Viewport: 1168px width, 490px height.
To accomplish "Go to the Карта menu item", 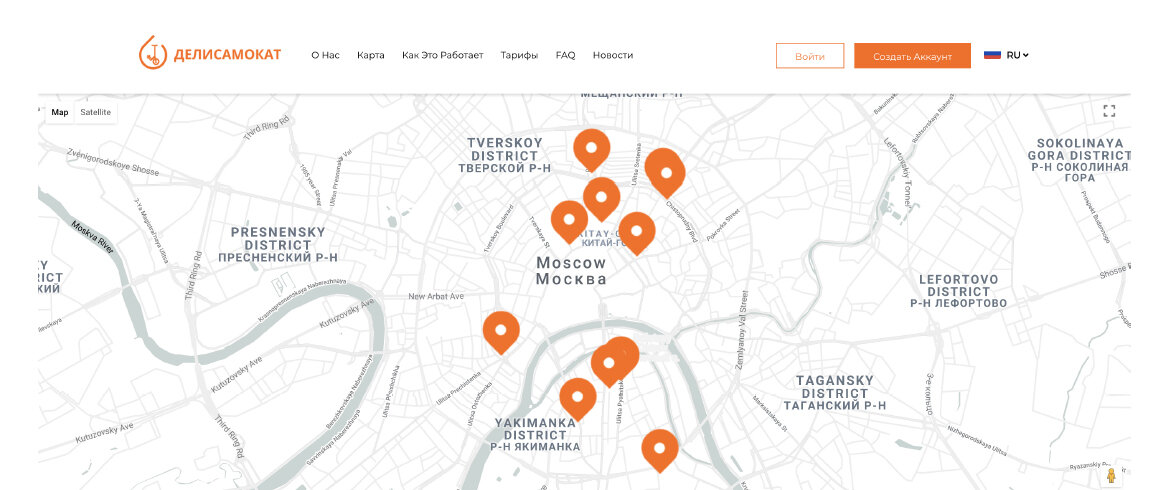I will pyautogui.click(x=370, y=55).
